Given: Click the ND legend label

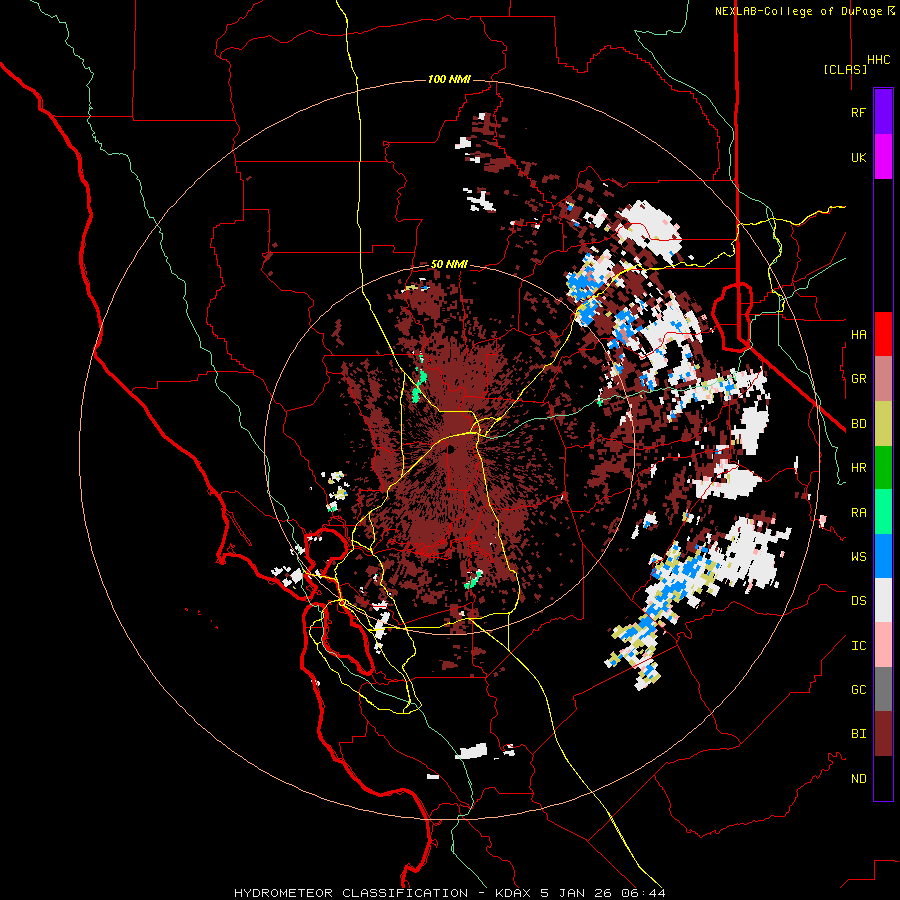Looking at the screenshot, I should pos(858,779).
